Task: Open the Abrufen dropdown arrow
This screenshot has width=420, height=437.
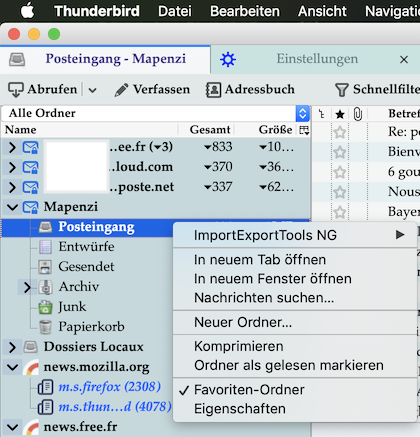Action: (92, 90)
